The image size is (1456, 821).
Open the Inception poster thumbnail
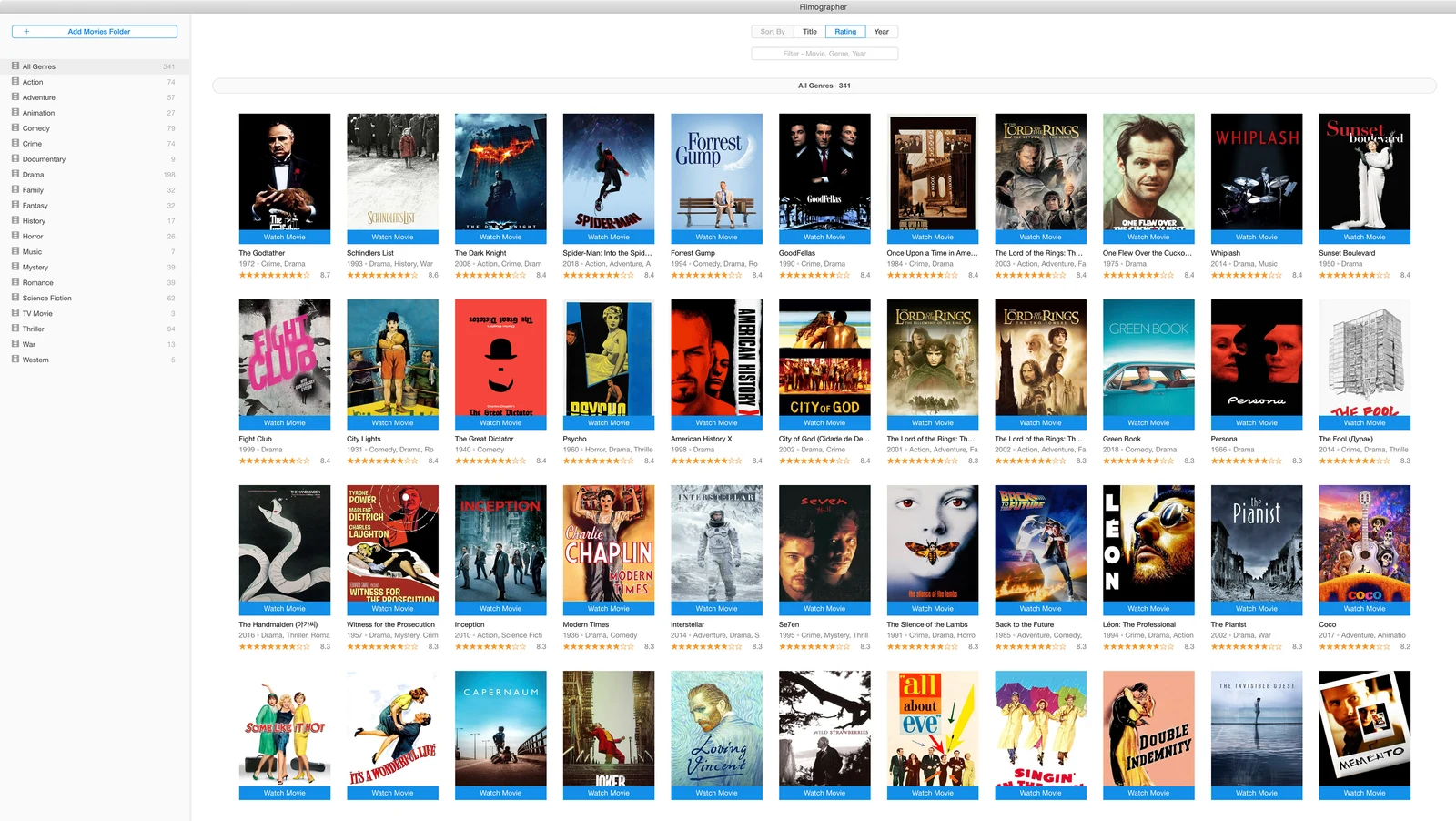point(500,543)
